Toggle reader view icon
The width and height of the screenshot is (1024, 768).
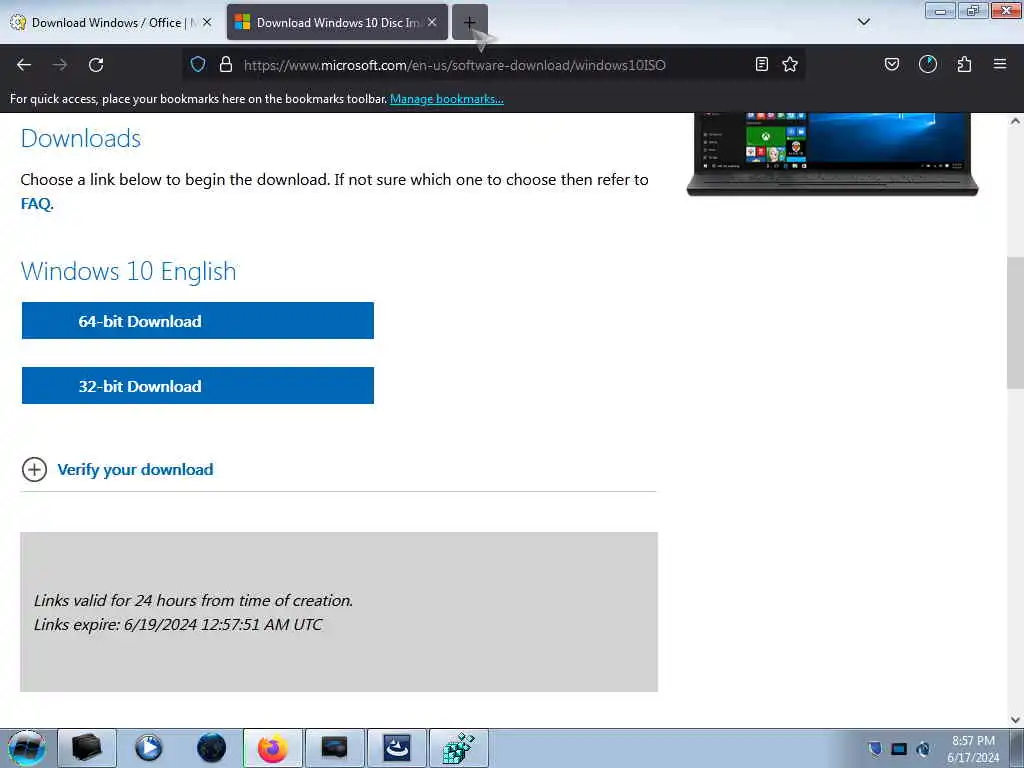(761, 64)
